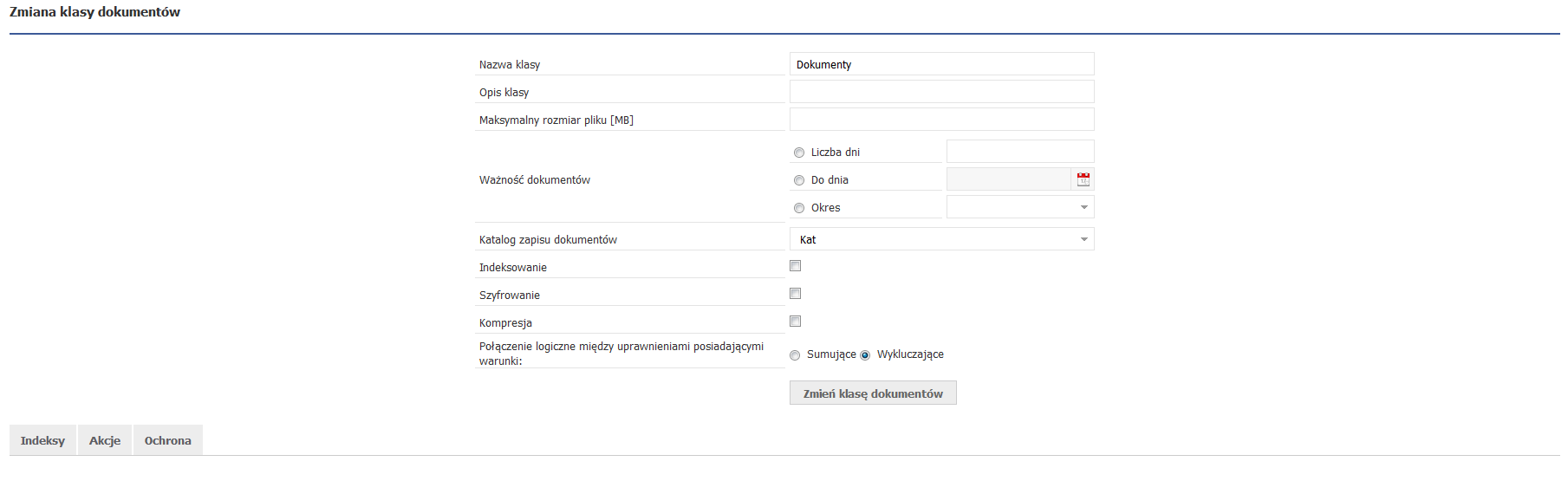This screenshot has height=481, width=1568.
Task: Switch to the Indeksy tab
Action: [43, 440]
